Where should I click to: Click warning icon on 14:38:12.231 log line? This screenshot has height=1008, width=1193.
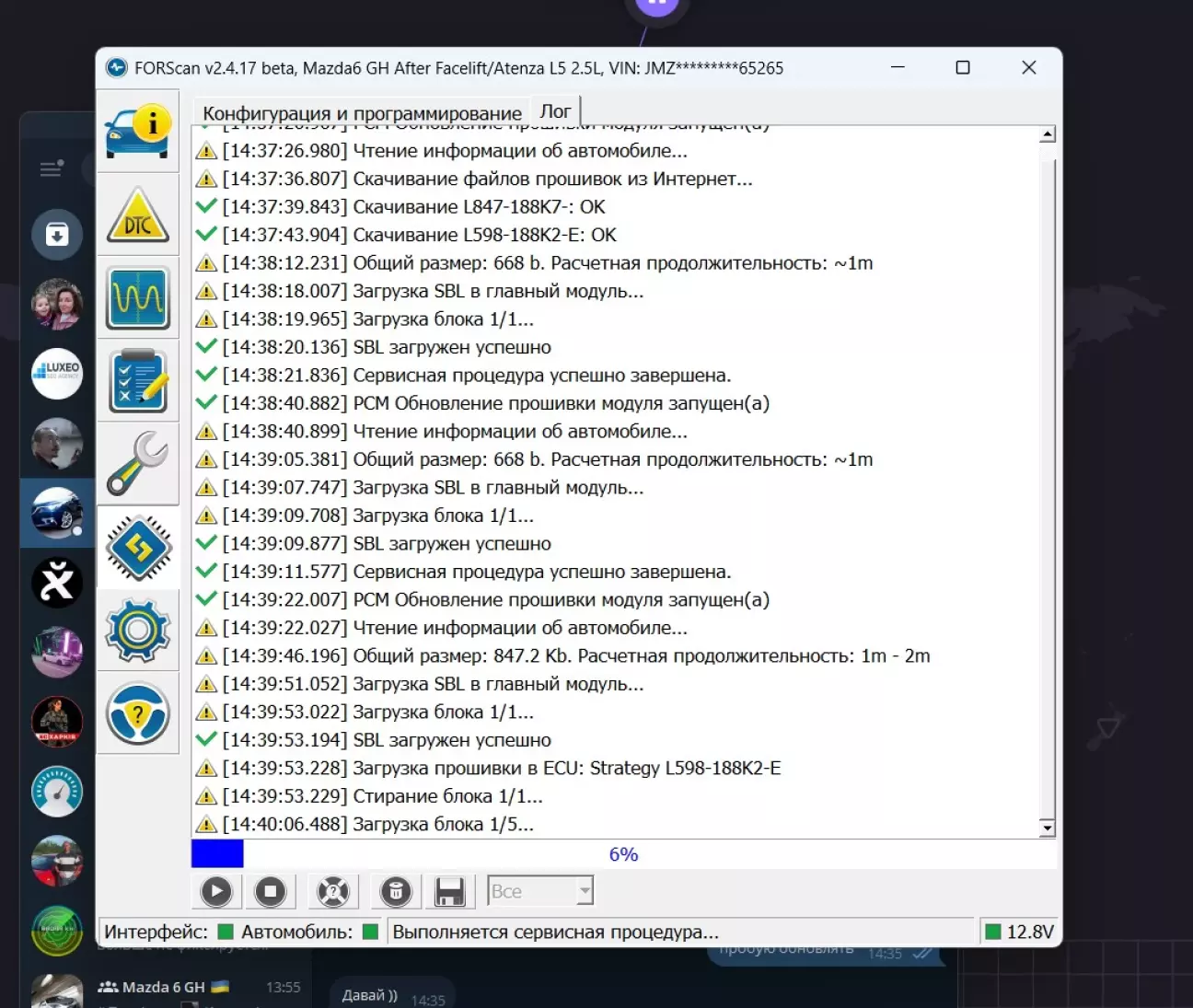click(x=206, y=263)
